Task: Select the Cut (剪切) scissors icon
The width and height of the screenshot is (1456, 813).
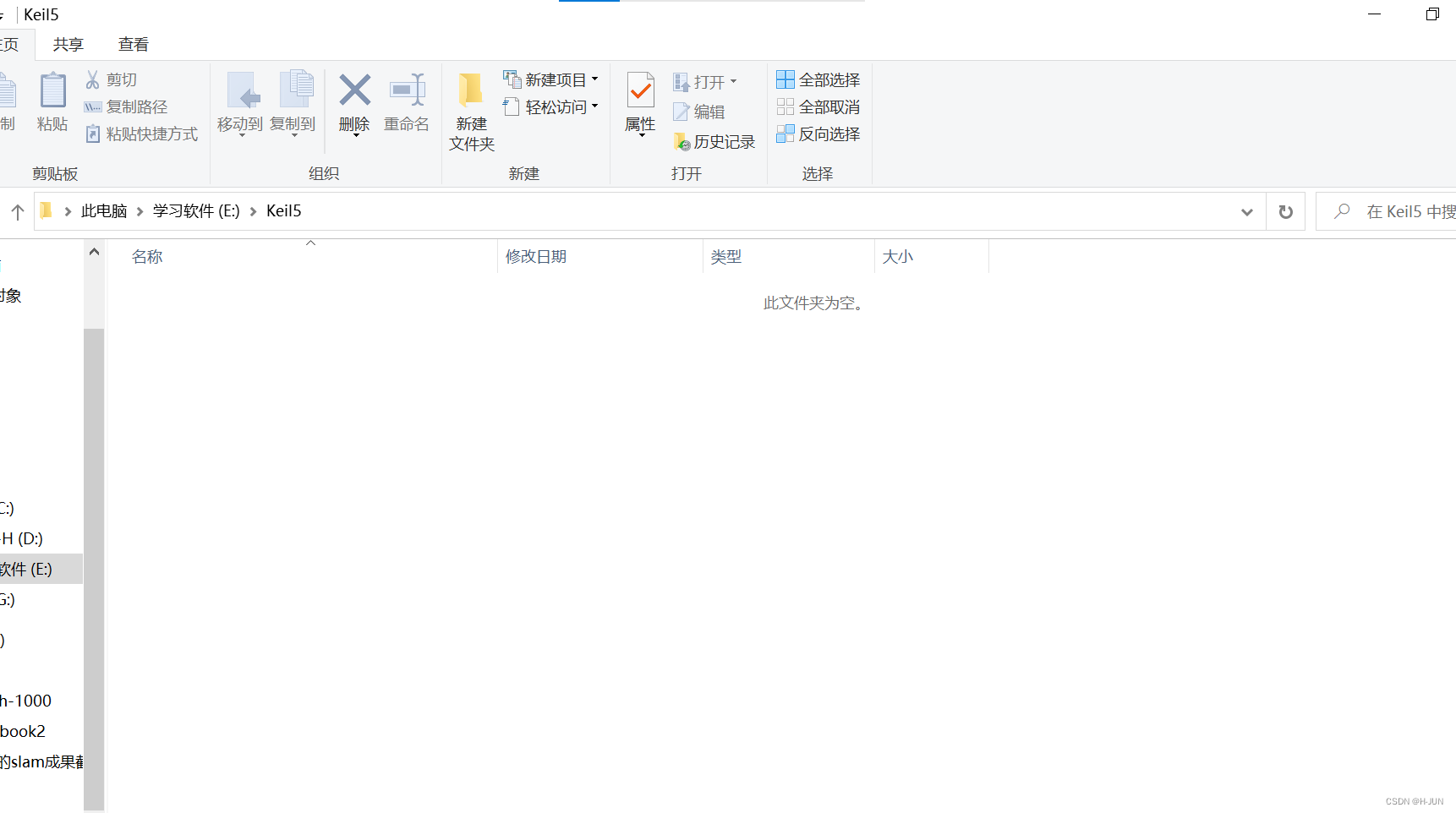Action: point(92,79)
